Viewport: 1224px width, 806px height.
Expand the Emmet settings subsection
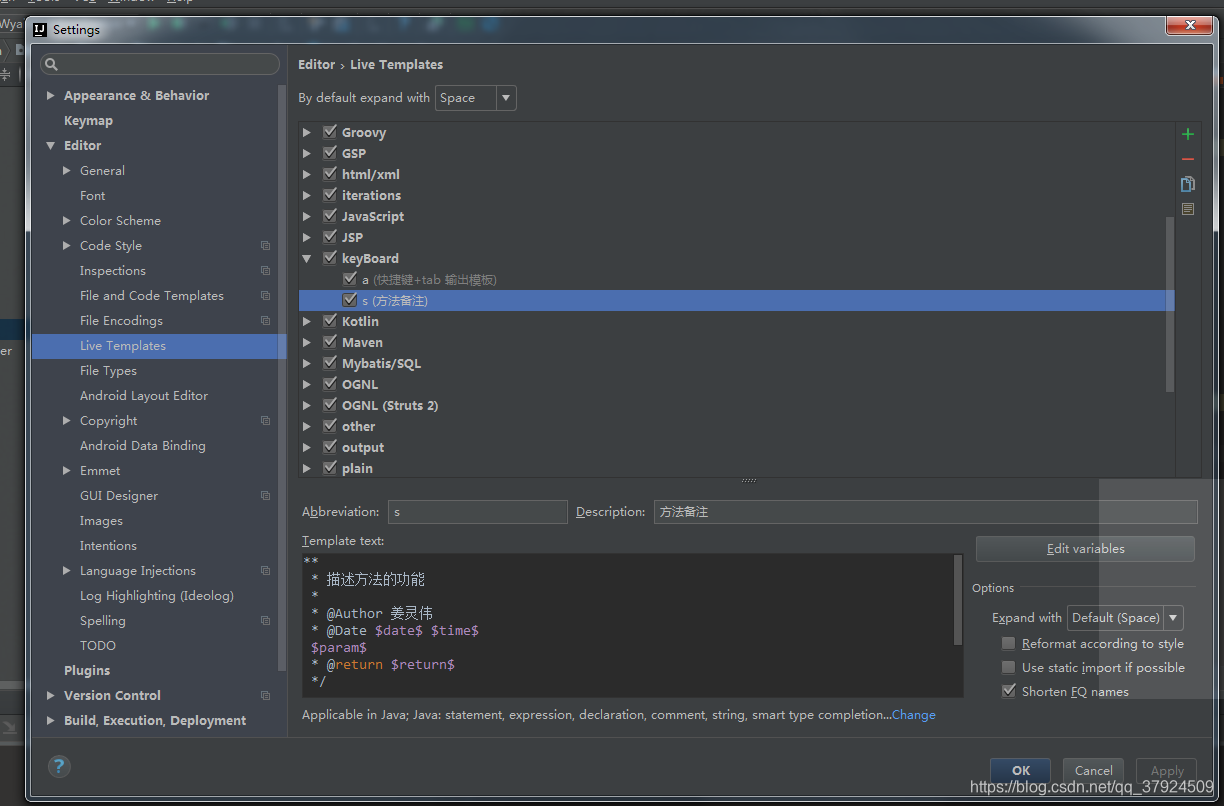(x=67, y=471)
